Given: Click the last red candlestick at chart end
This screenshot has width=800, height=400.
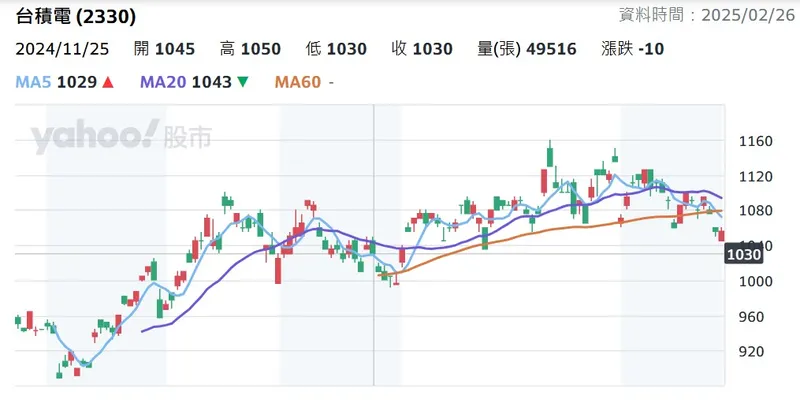Looking at the screenshot, I should (x=721, y=235).
